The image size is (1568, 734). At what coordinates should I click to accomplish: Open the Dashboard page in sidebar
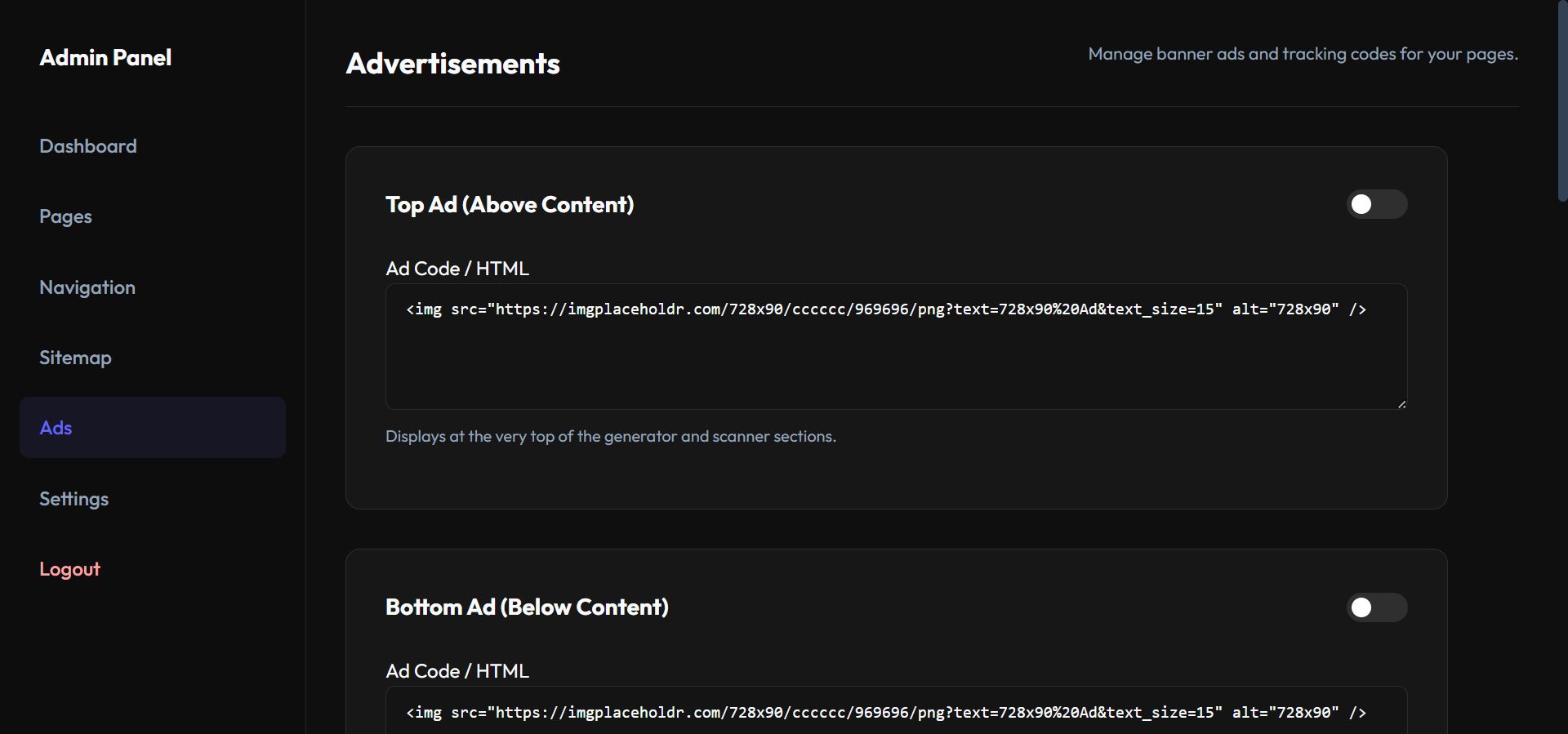pyautogui.click(x=88, y=146)
